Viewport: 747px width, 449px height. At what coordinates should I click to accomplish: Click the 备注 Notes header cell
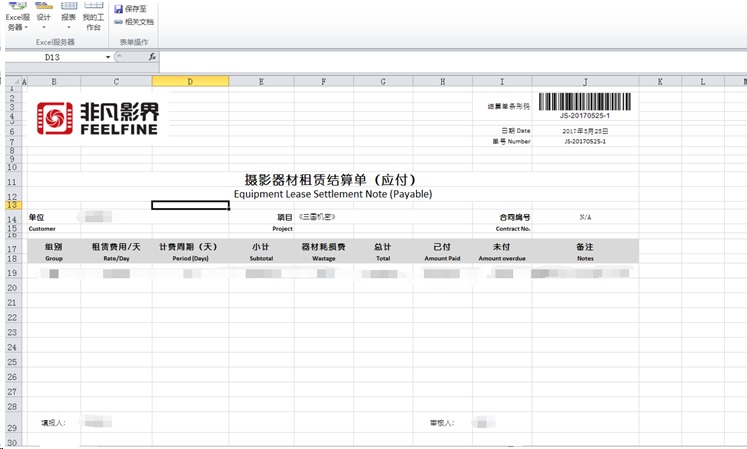pyautogui.click(x=585, y=251)
